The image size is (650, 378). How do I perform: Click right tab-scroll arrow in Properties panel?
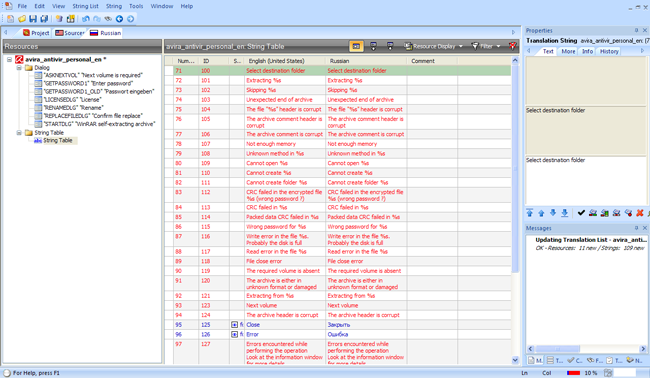643,51
